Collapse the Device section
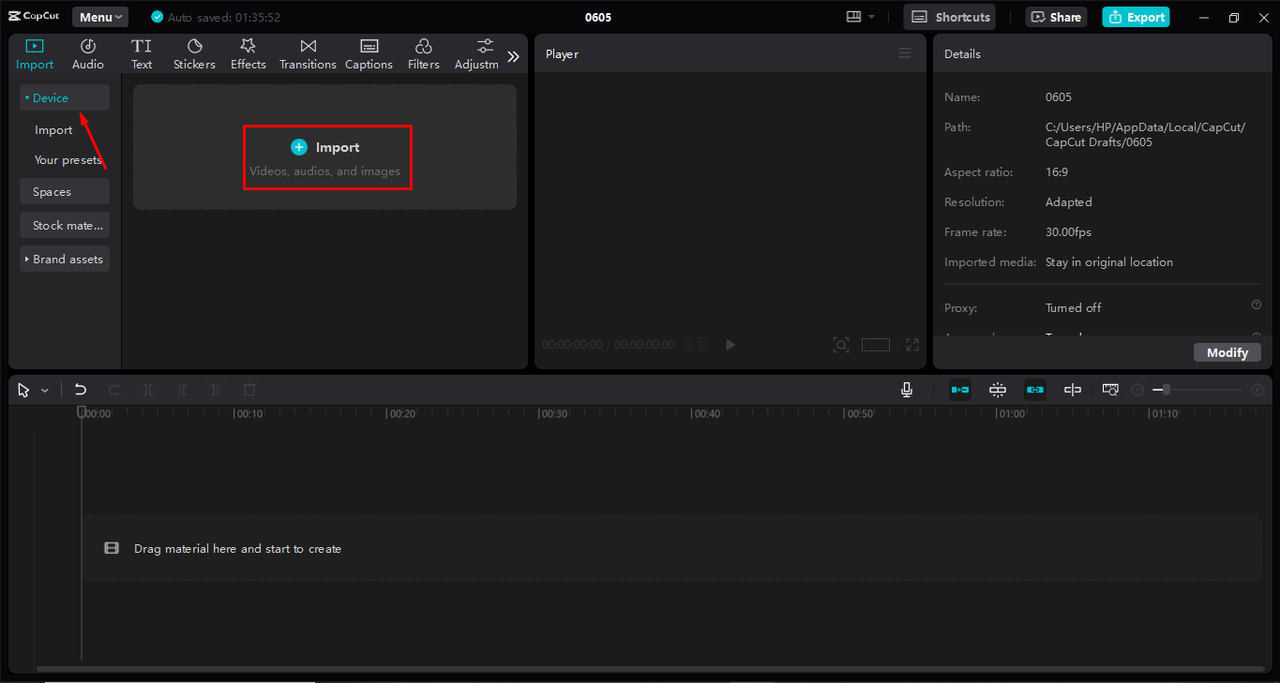 [64, 98]
